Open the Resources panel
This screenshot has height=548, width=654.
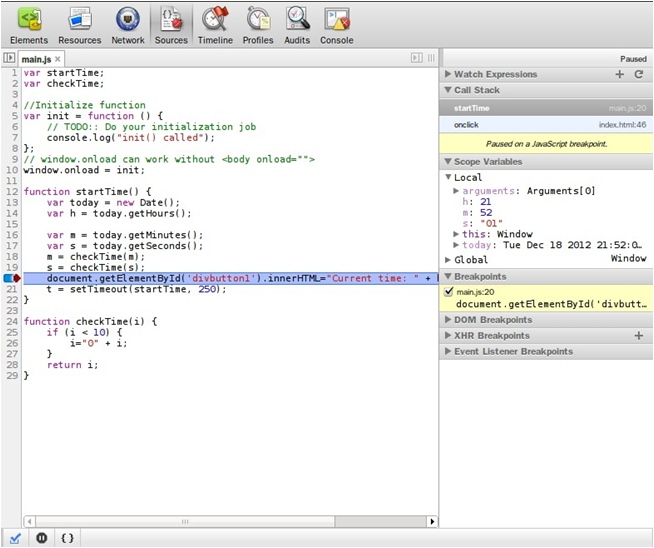click(x=79, y=25)
